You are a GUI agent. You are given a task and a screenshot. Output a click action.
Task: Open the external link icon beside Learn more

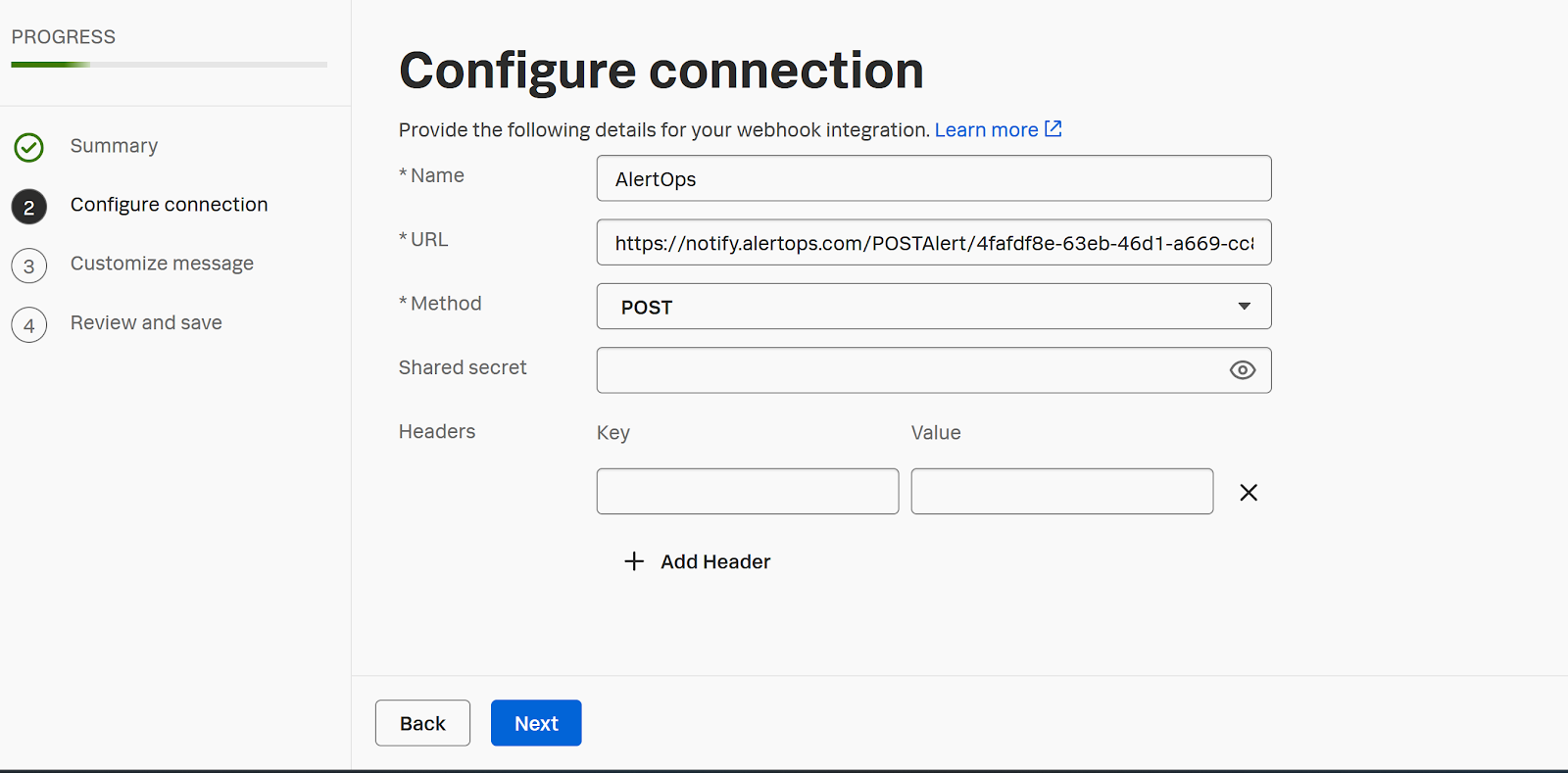pos(1053,129)
